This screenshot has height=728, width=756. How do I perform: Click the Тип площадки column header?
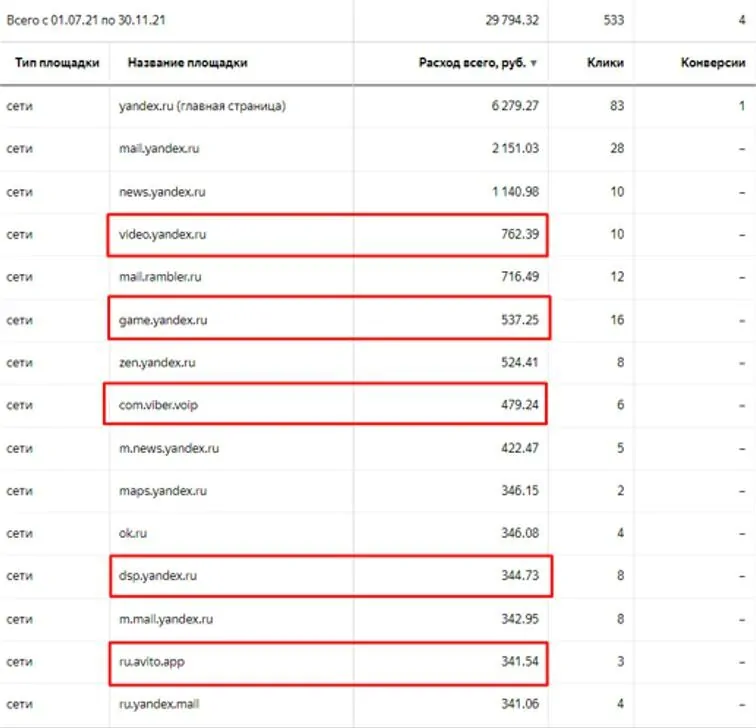tap(57, 63)
